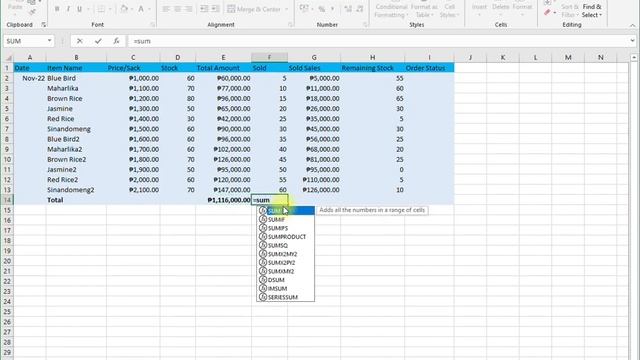Confirm formula entry with the checkmark icon
Image resolution: width=640 pixels, height=360 pixels.
tap(98, 41)
